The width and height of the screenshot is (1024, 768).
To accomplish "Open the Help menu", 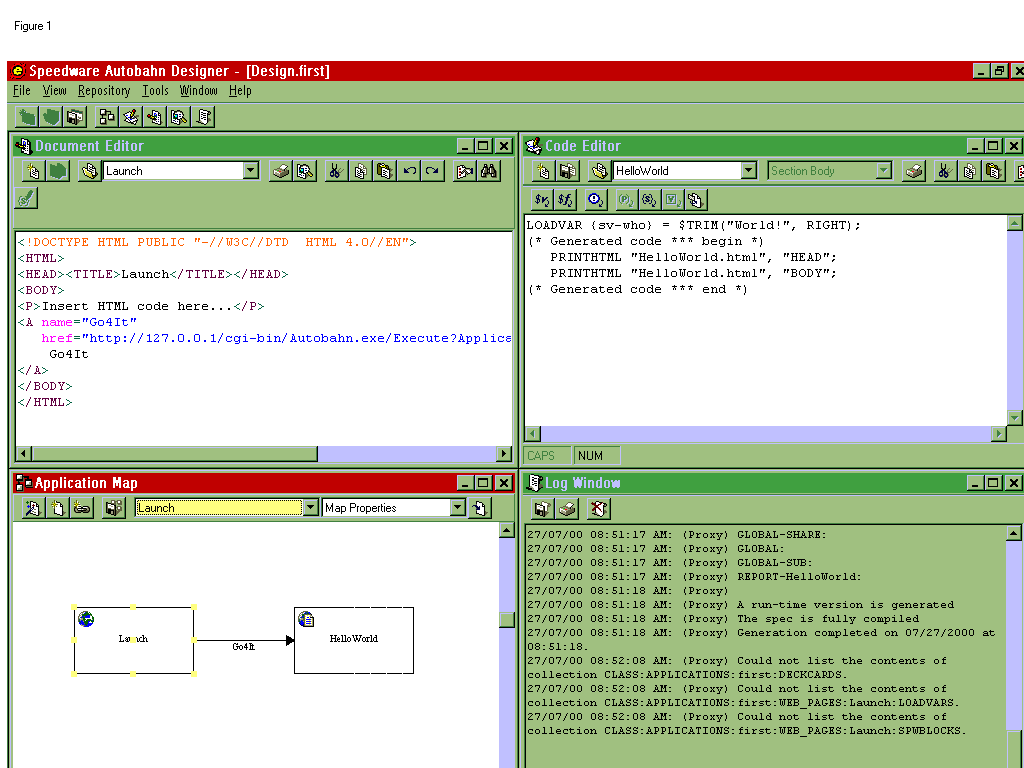I will click(x=240, y=91).
